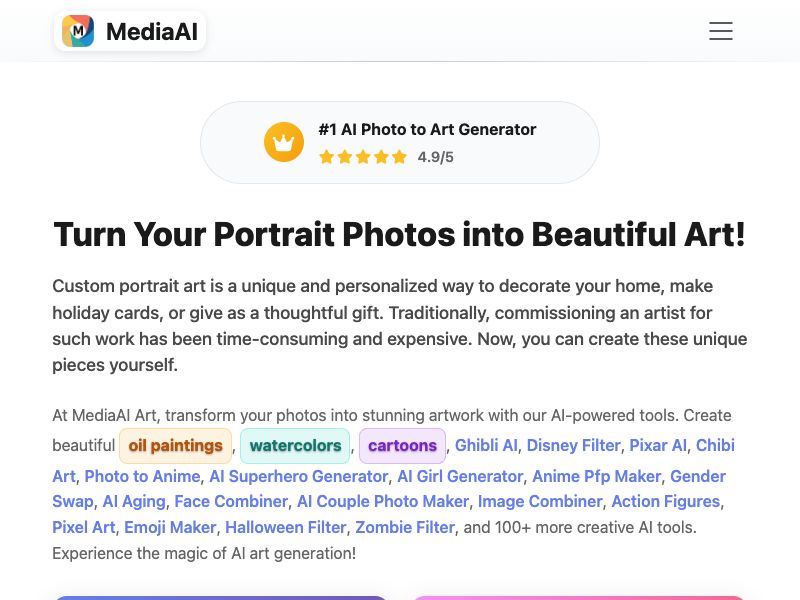Select the "cartoons" highlighted tag
The image size is (800, 600).
coord(402,445)
